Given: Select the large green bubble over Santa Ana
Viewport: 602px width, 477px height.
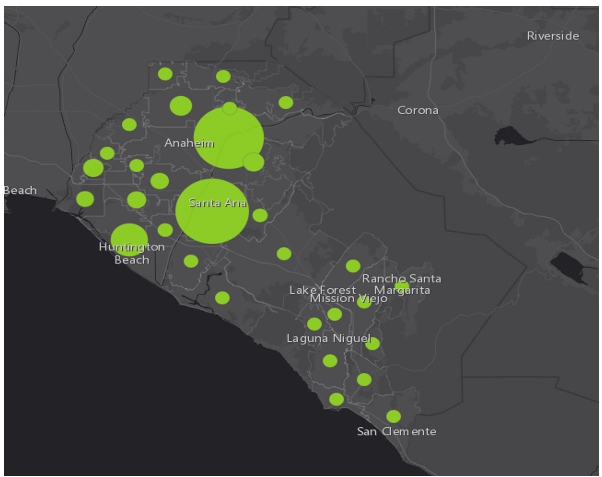Looking at the screenshot, I should 212,210.
